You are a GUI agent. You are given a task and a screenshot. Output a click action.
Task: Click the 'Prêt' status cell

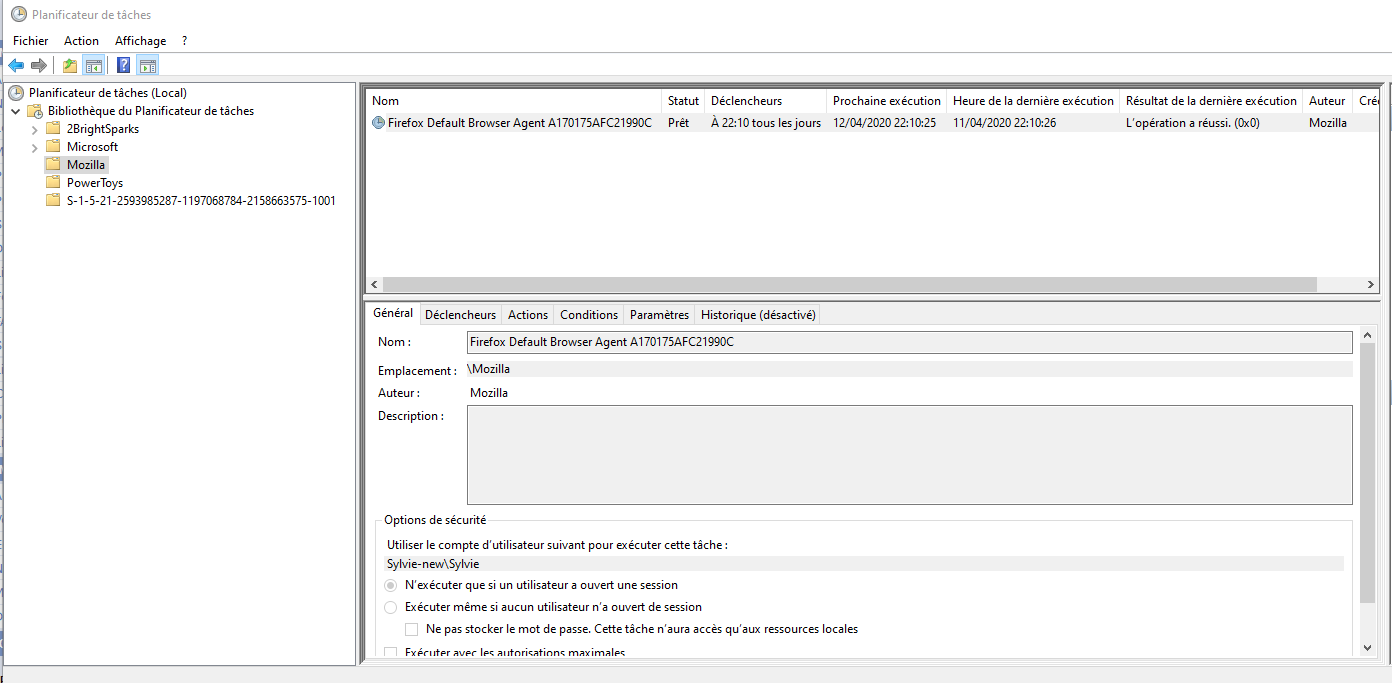pyautogui.click(x=678, y=123)
